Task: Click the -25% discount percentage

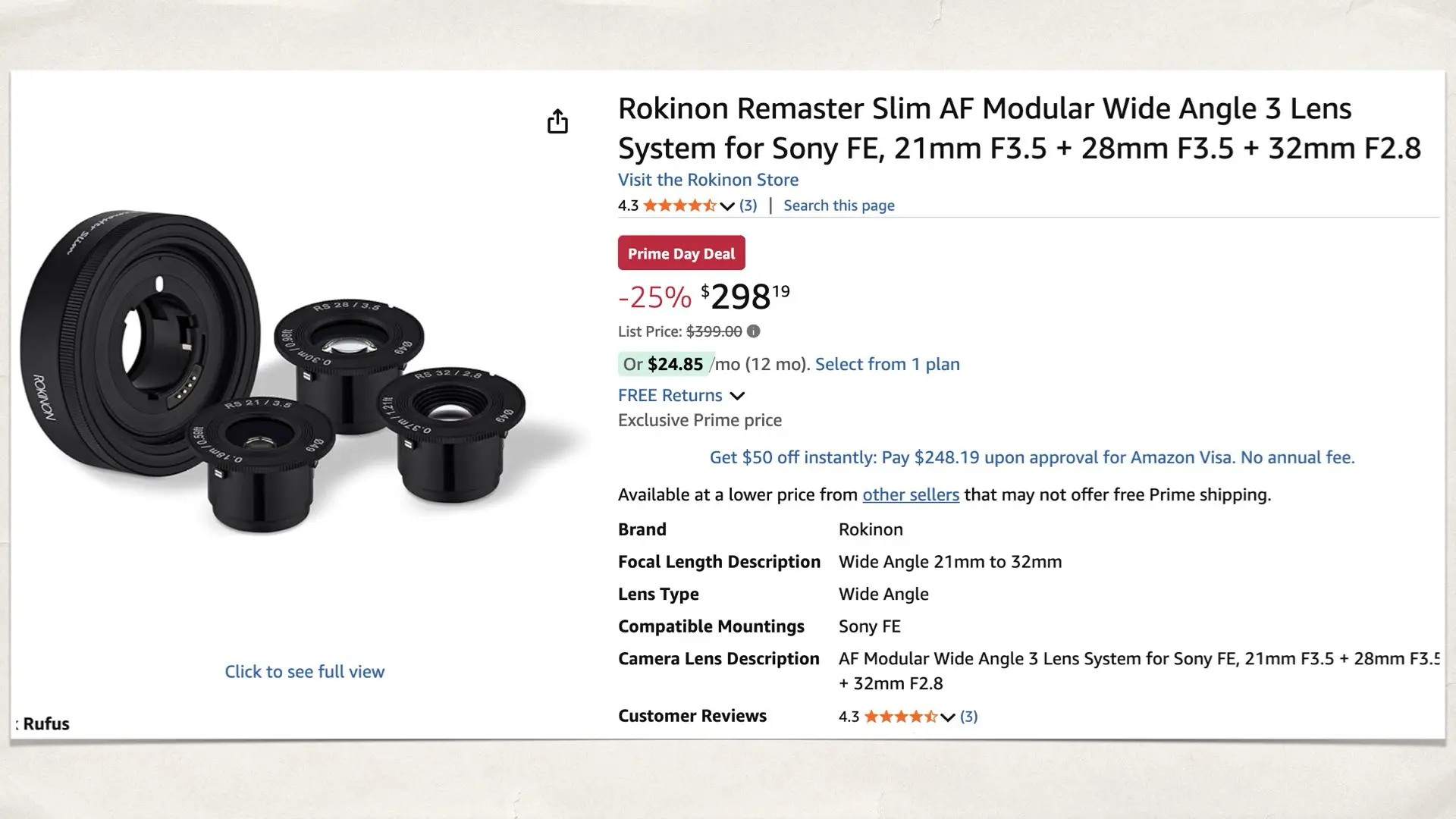Action: pos(653,297)
